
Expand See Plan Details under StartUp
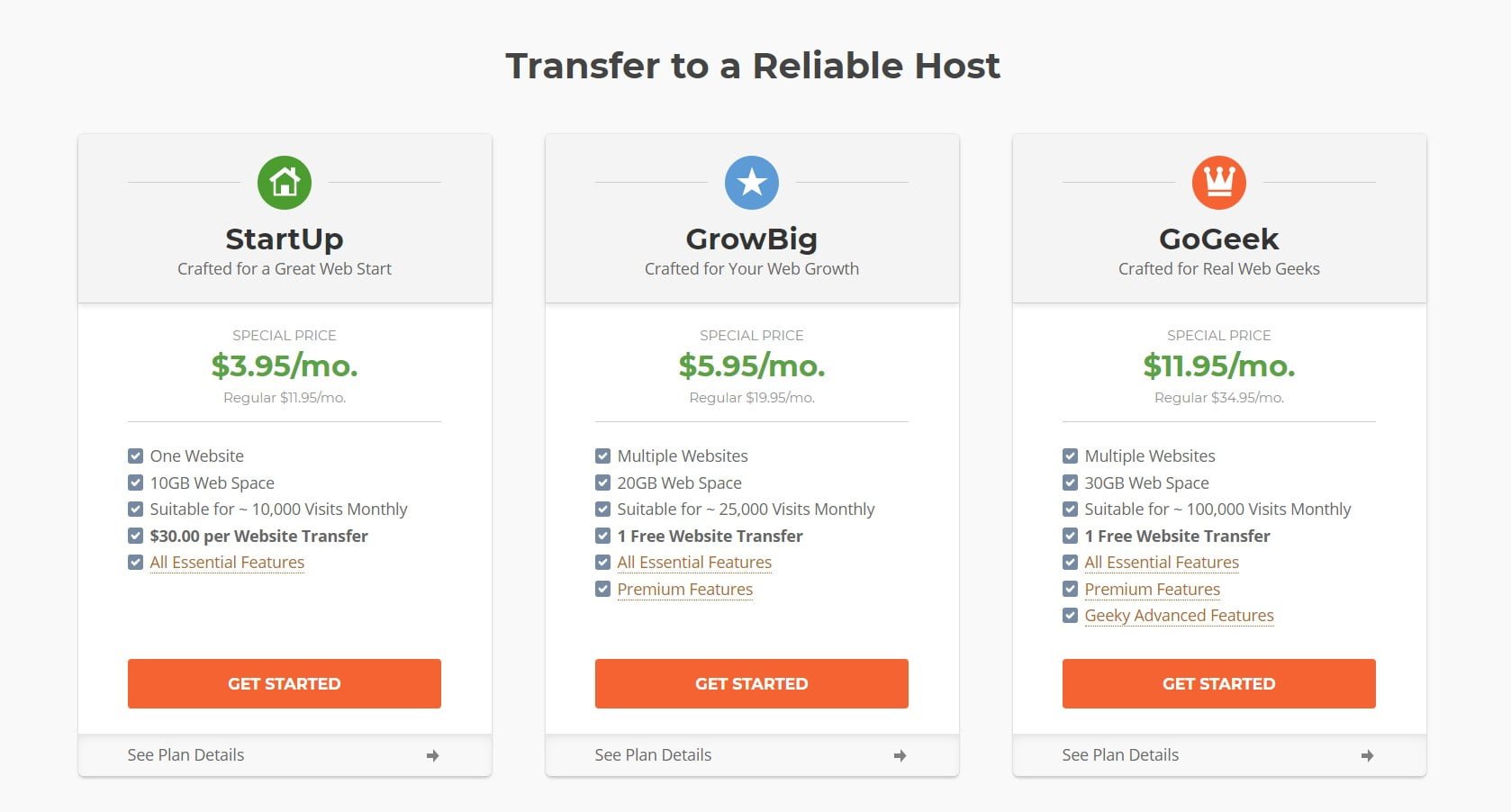point(285,755)
